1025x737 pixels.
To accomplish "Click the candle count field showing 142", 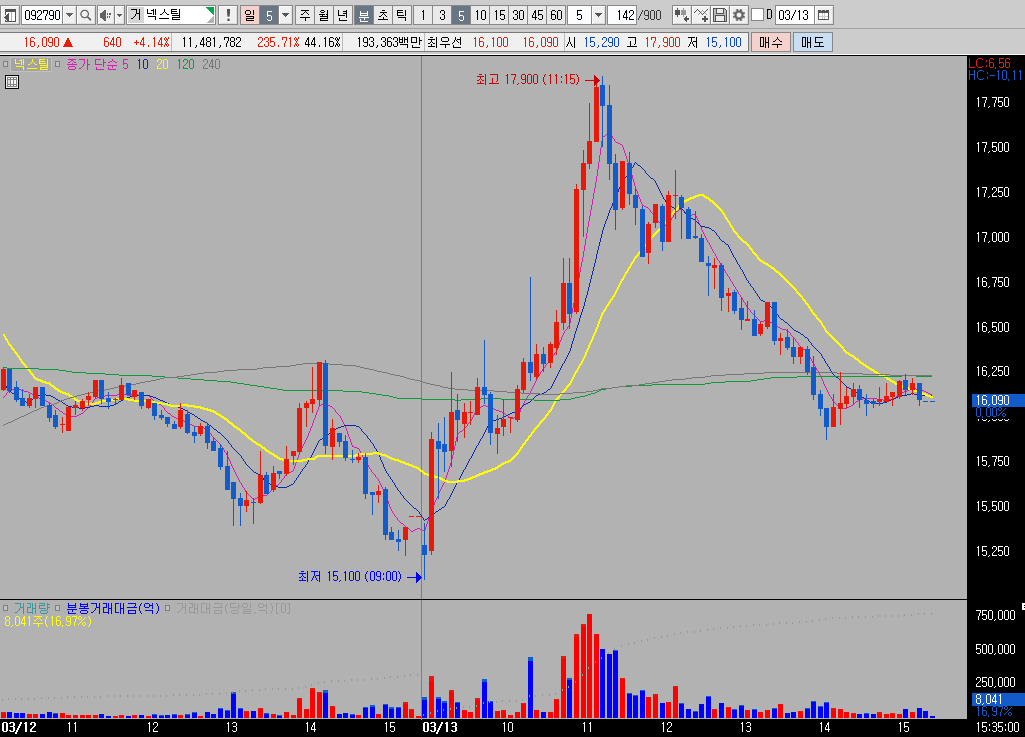I will pyautogui.click(x=622, y=14).
